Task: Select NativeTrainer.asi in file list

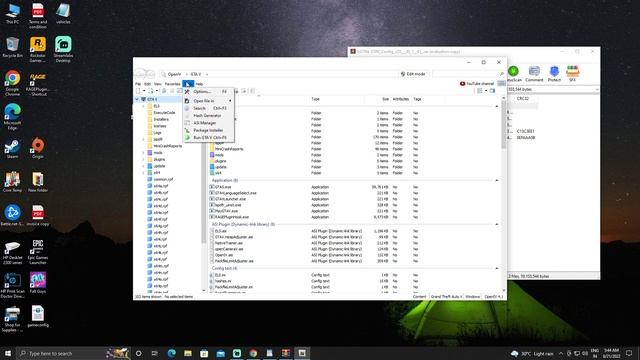Action: 226,243
